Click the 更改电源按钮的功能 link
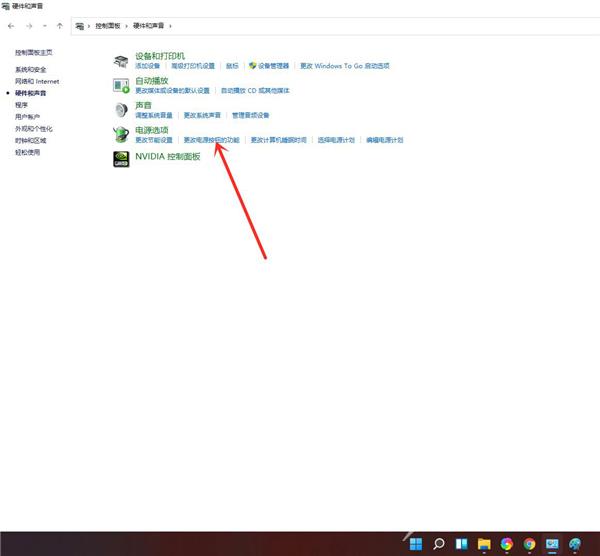This screenshot has height=556, width=600. pos(212,140)
